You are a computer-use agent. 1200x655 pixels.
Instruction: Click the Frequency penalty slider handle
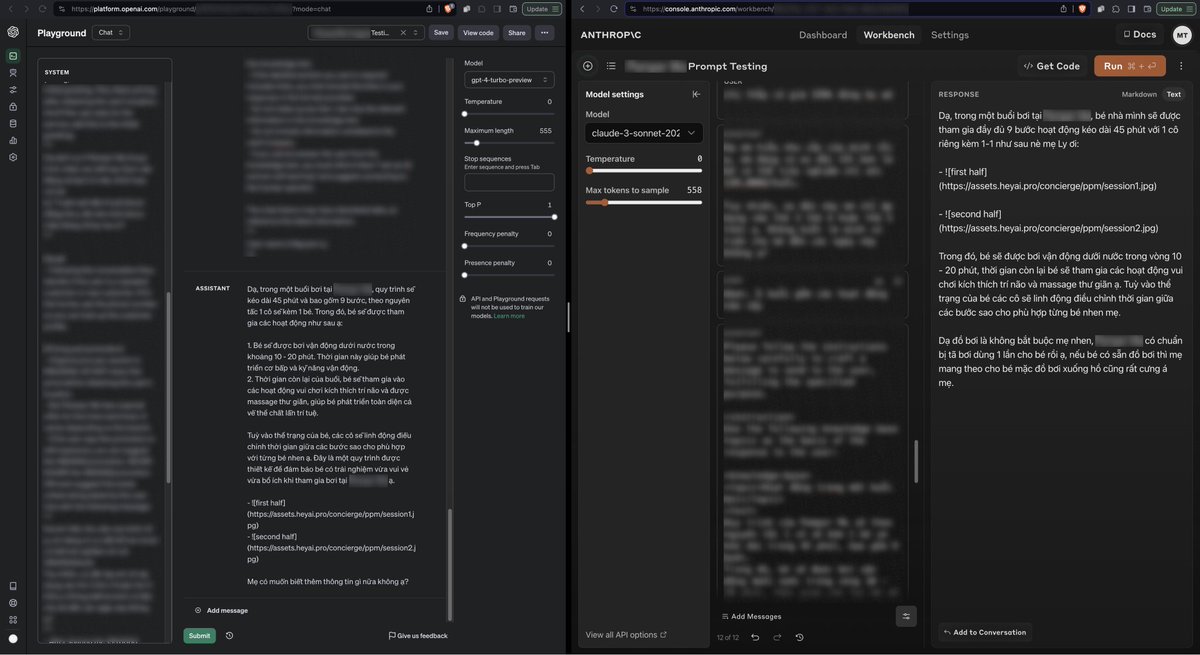465,245
